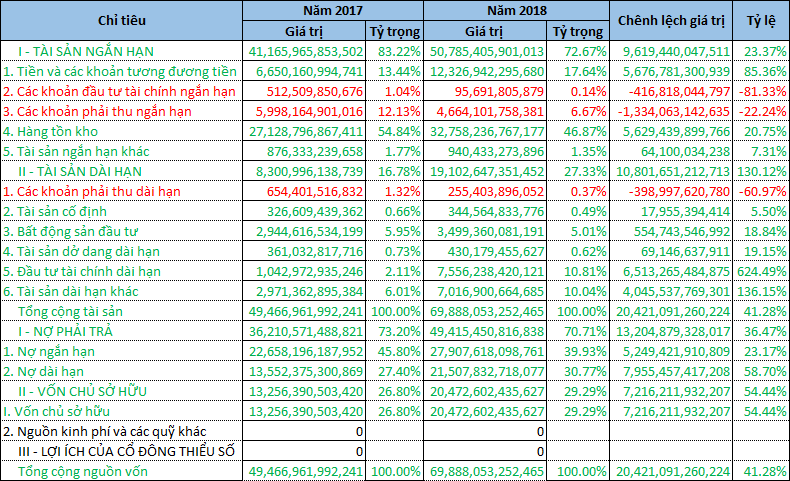Image resolution: width=790 pixels, height=481 pixels.
Task: Select value 27,128,796,867,411
Action: click(306, 131)
